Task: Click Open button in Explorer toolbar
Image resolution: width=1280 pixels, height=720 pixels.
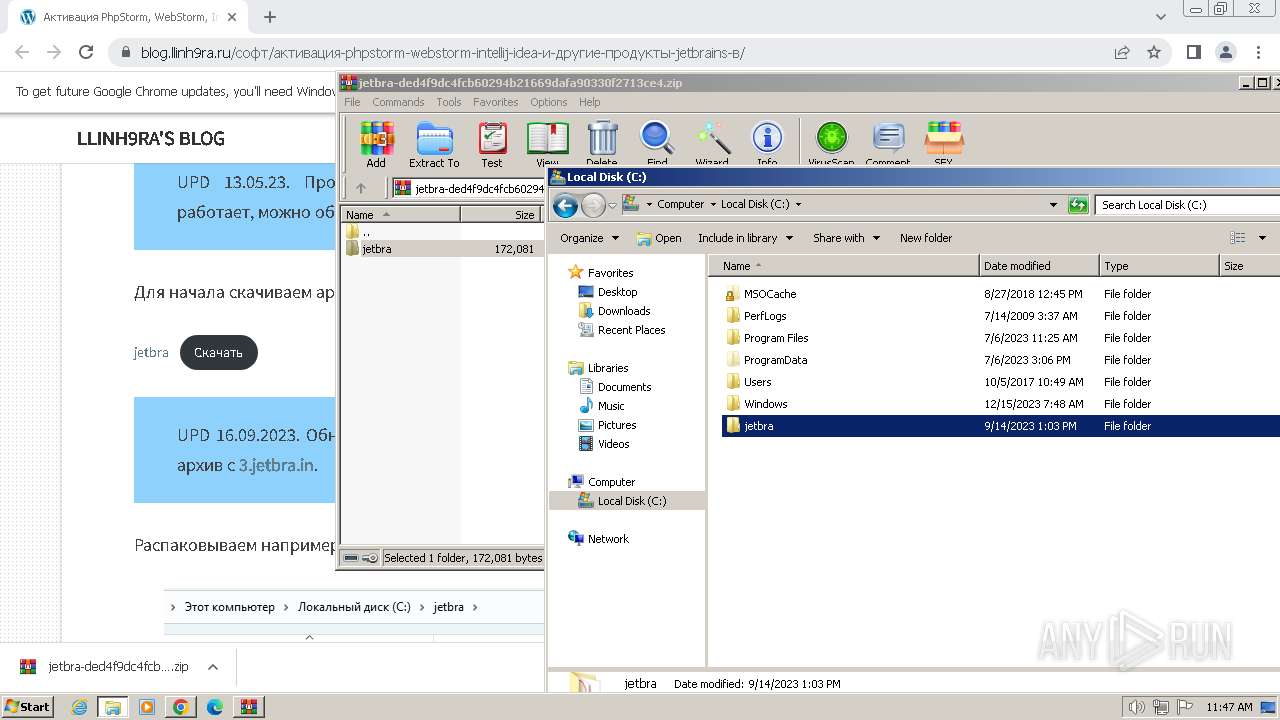Action: tap(659, 238)
